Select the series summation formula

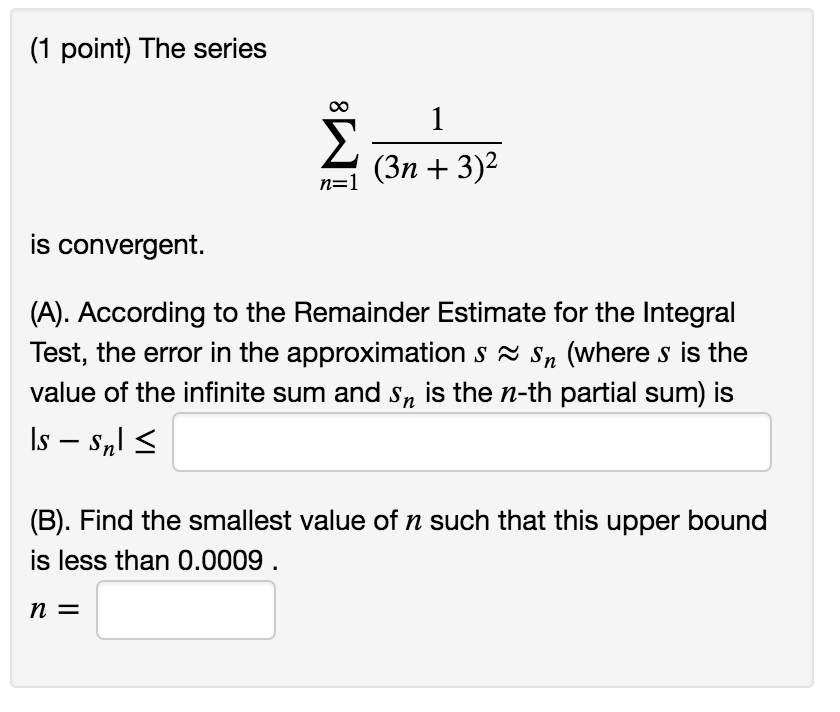point(410,145)
